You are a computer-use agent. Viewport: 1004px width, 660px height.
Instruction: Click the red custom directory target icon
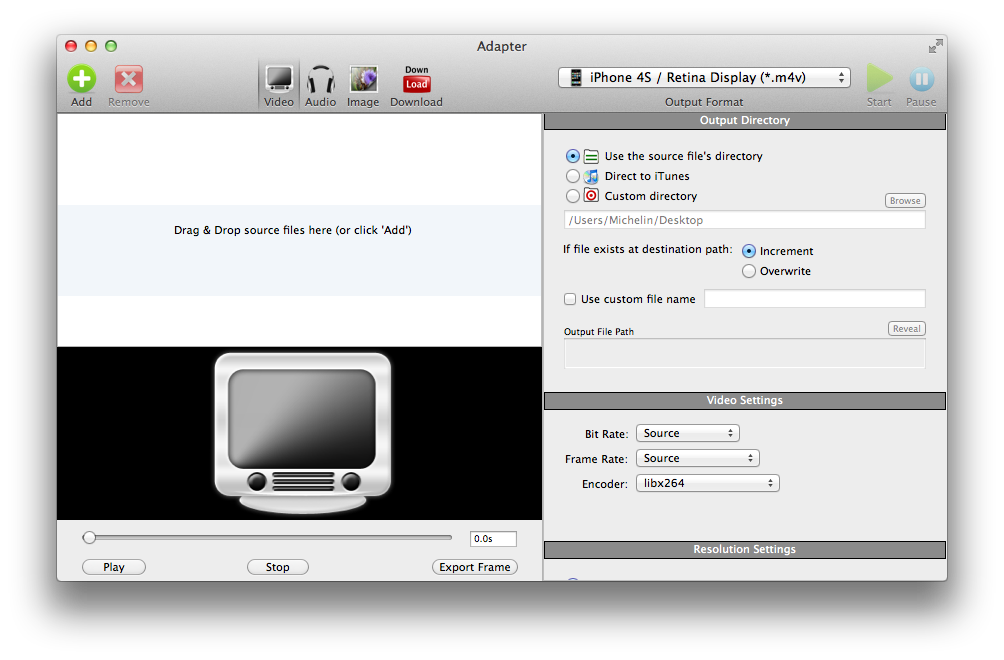pyautogui.click(x=591, y=196)
